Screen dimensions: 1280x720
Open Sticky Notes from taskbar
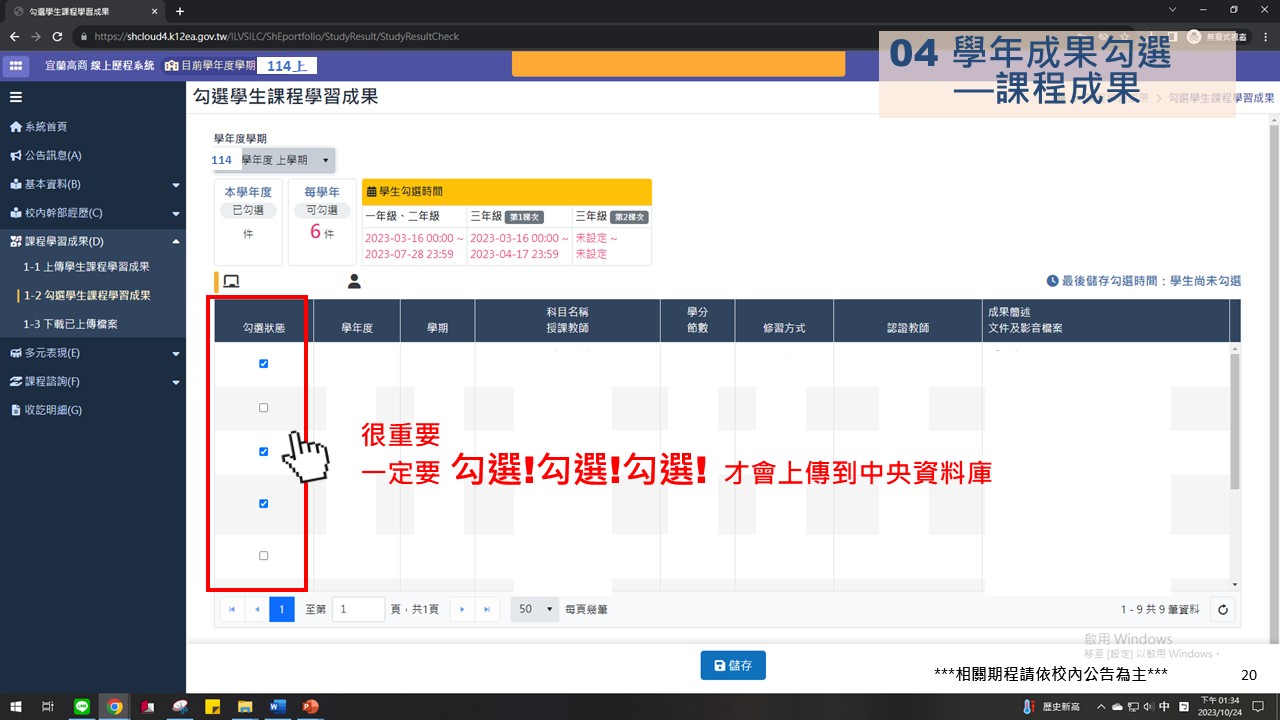212,706
